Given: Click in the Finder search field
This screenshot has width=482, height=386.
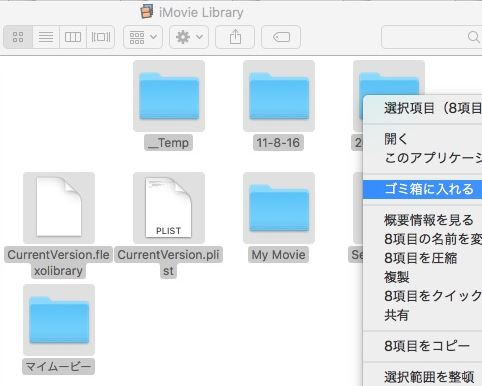Looking at the screenshot, I should (x=432, y=37).
